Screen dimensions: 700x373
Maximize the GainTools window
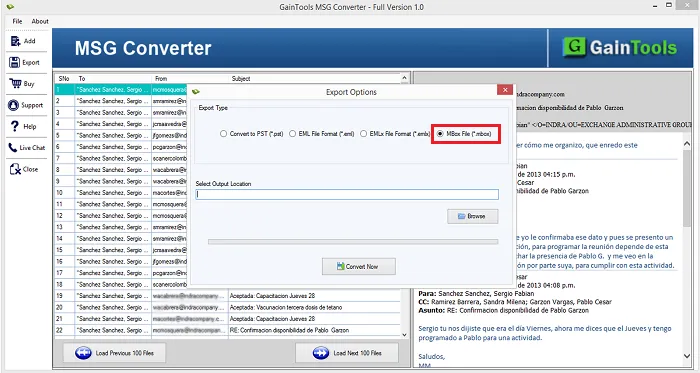669,5
